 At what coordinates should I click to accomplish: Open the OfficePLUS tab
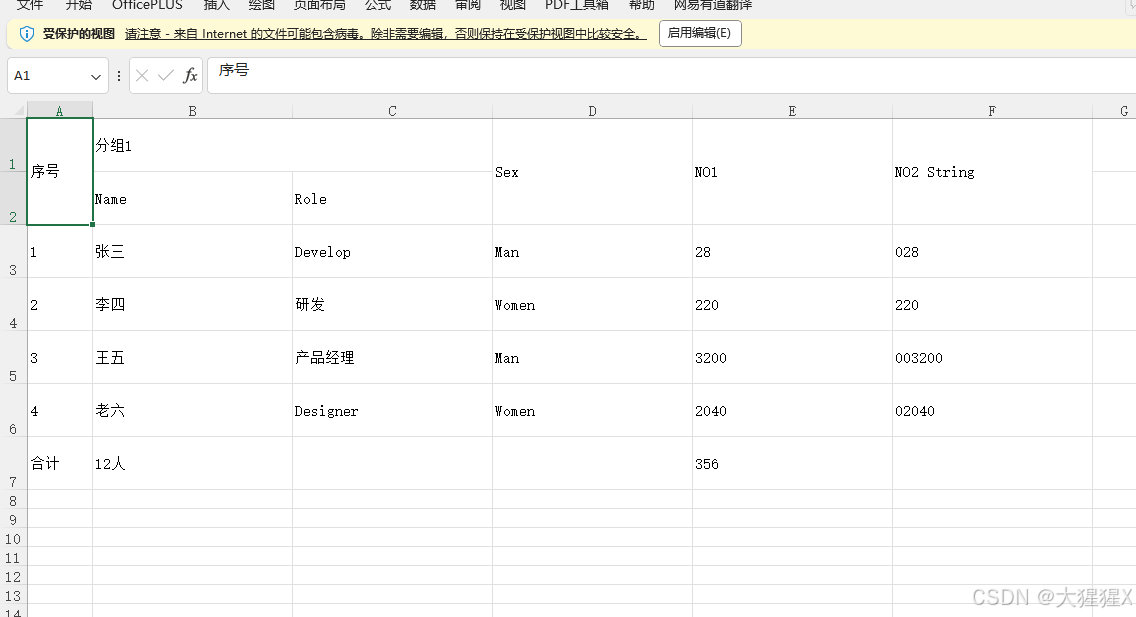point(147,5)
